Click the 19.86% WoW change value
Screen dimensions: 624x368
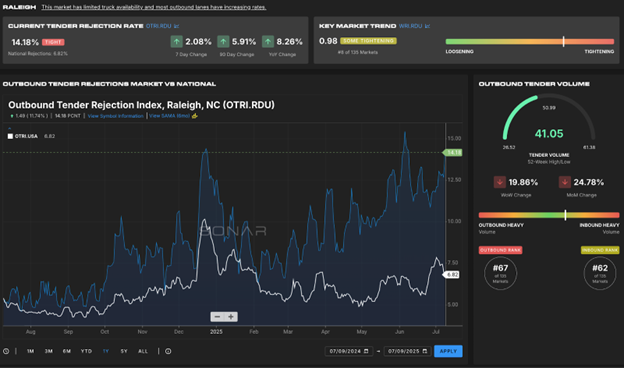tap(523, 182)
